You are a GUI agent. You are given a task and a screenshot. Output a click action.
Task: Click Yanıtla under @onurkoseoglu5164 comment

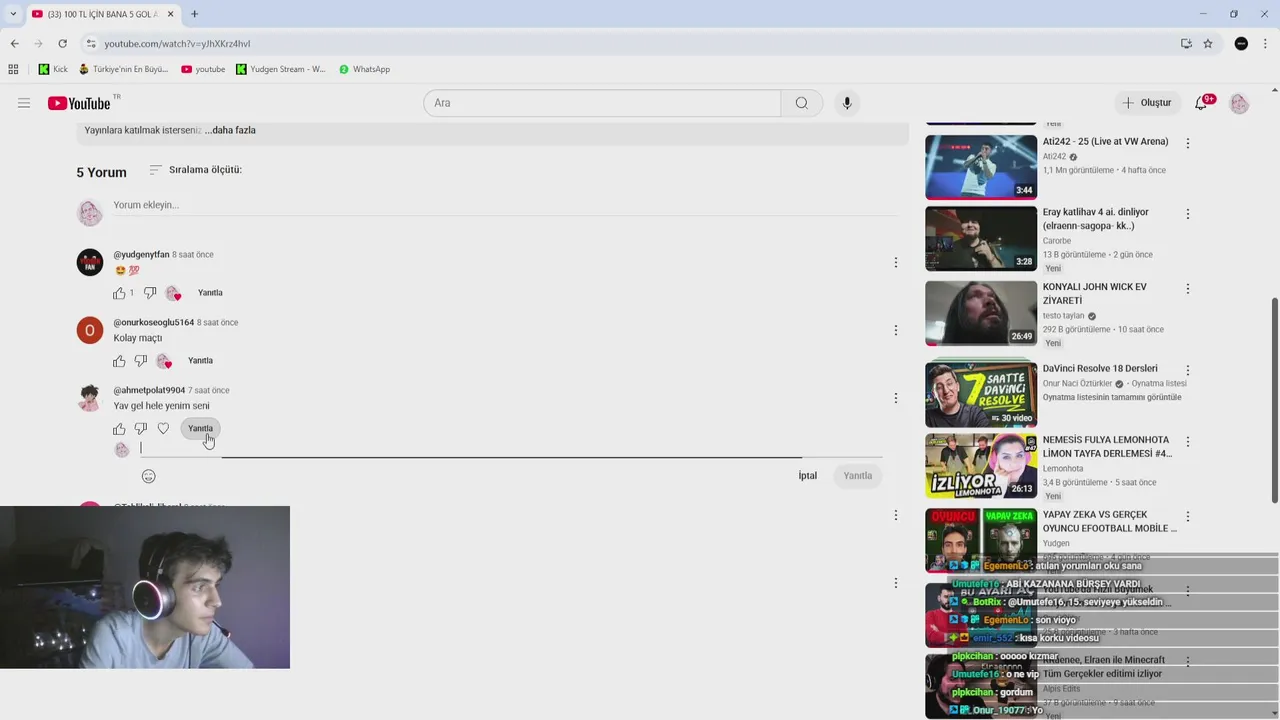(x=200, y=361)
